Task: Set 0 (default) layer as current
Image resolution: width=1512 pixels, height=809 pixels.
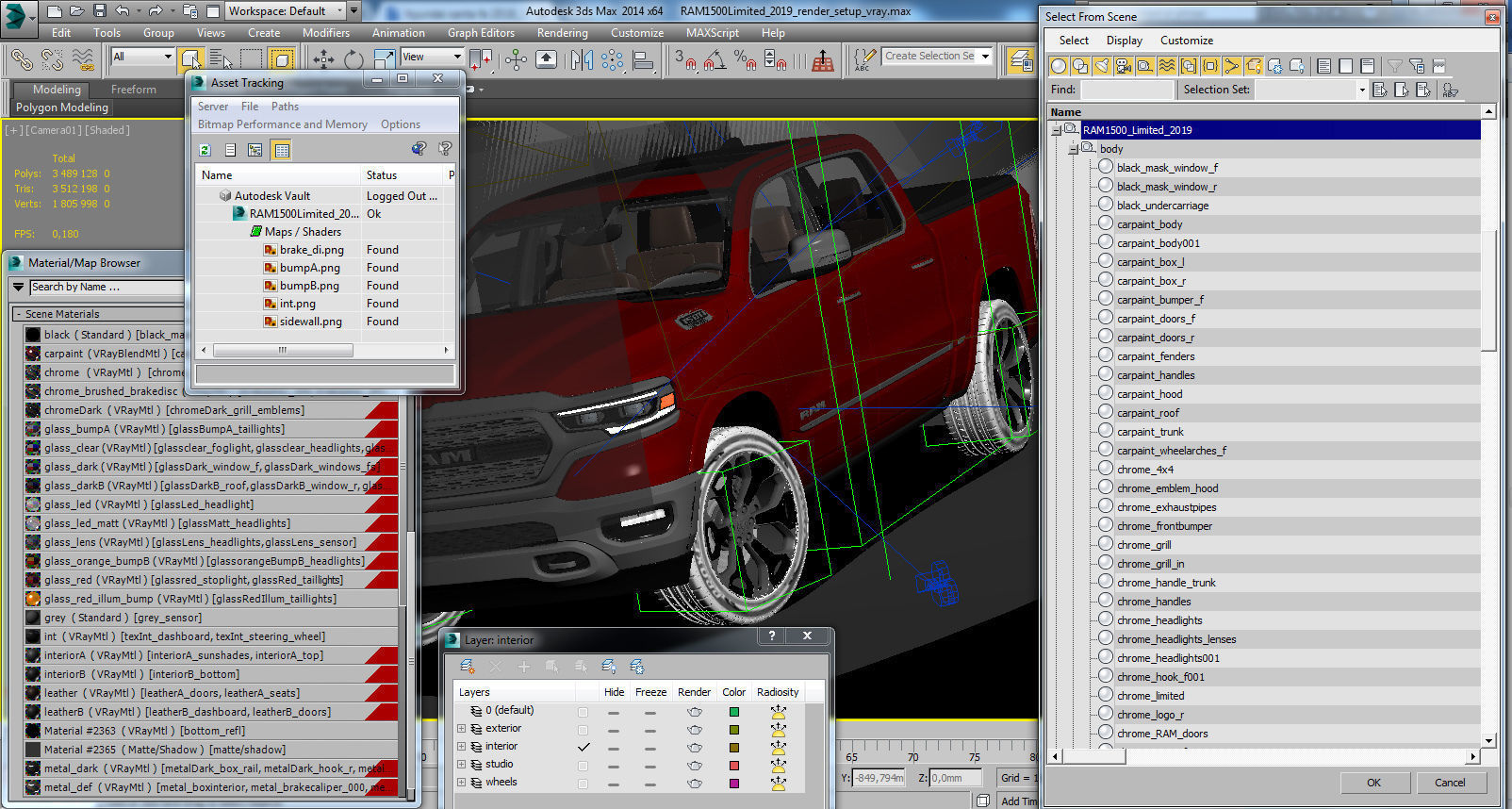Action: click(x=583, y=711)
